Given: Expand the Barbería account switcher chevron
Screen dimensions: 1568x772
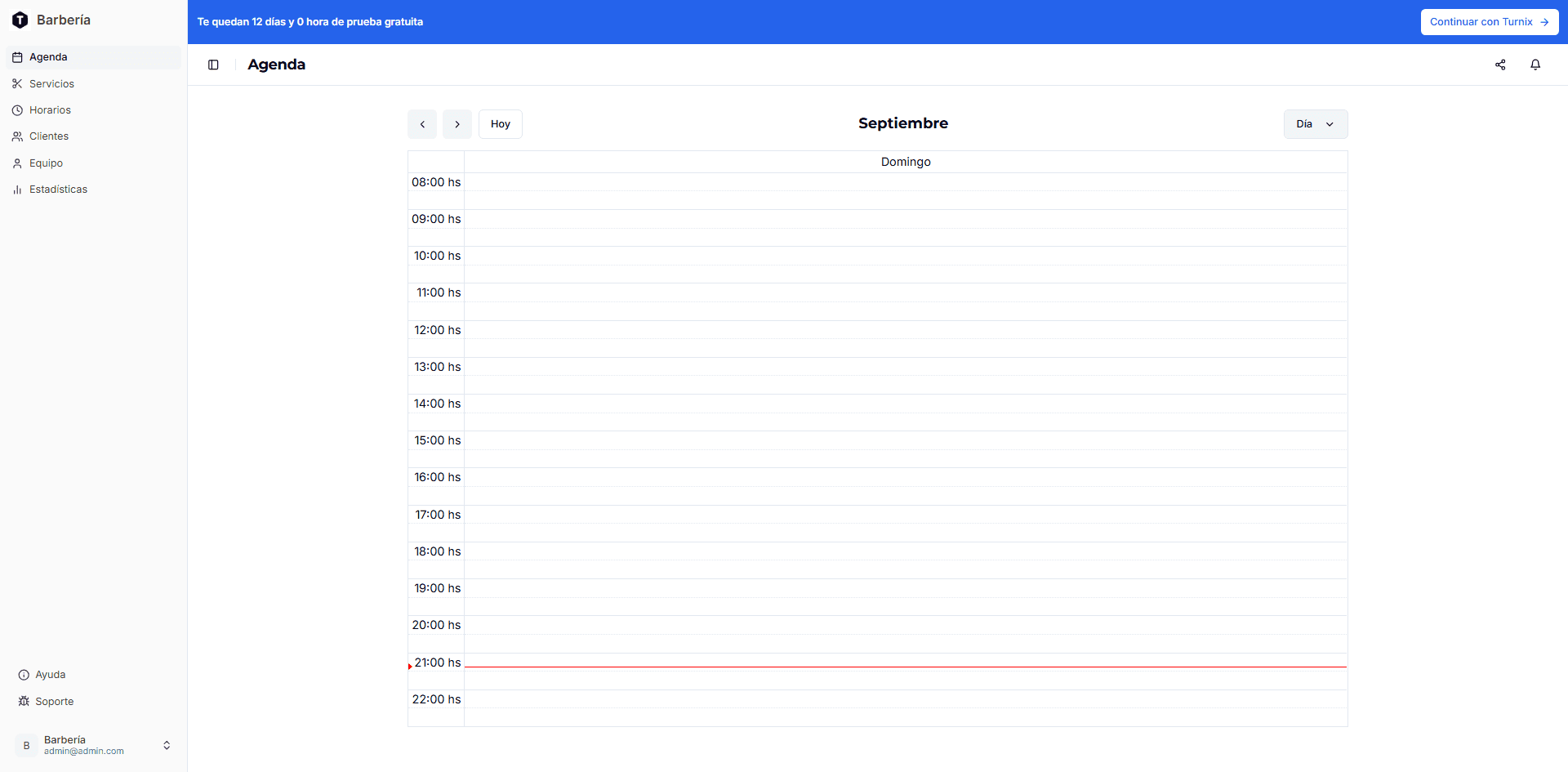Looking at the screenshot, I should pyautogui.click(x=167, y=745).
